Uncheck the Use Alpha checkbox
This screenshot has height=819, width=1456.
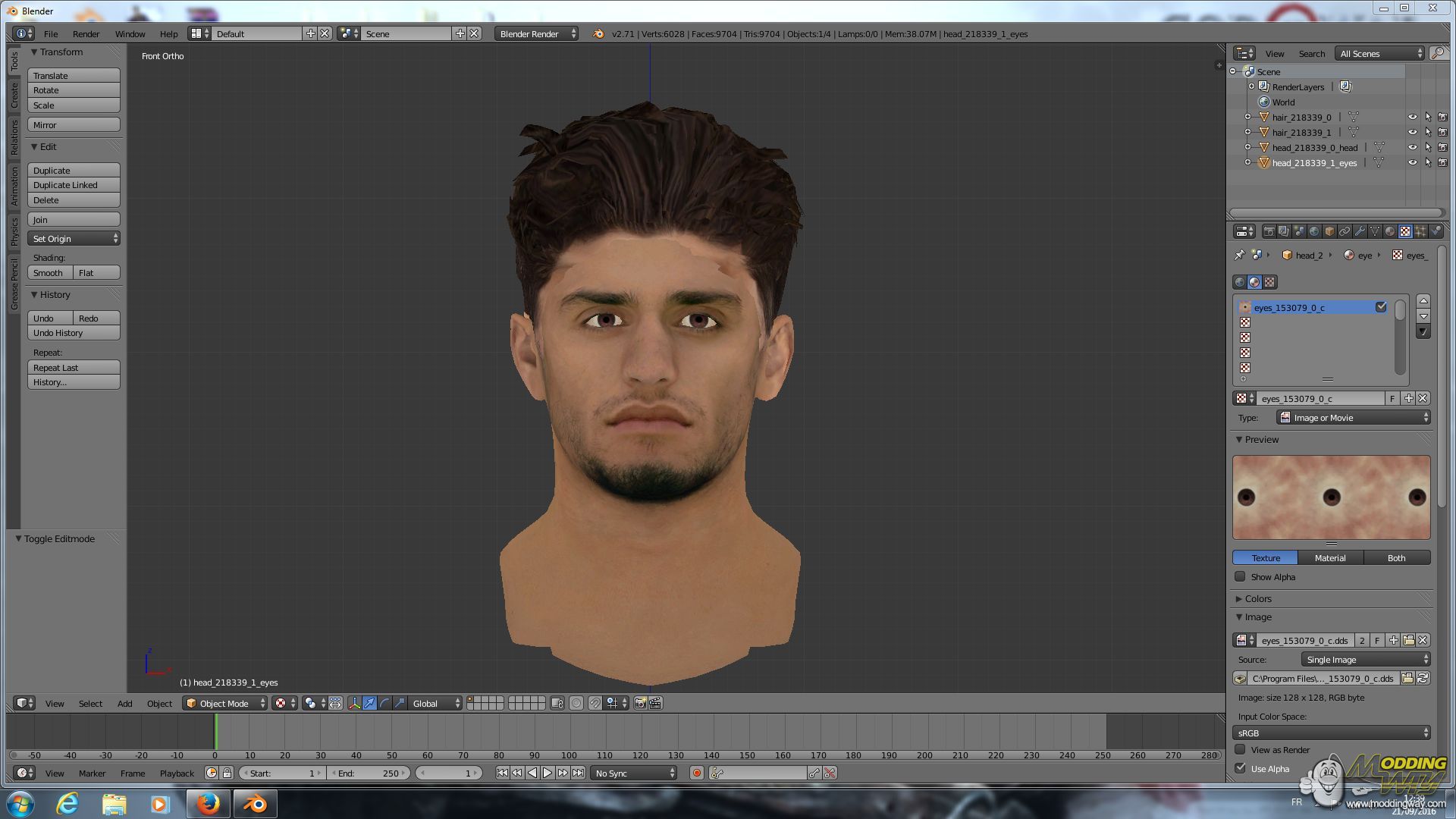[x=1241, y=768]
